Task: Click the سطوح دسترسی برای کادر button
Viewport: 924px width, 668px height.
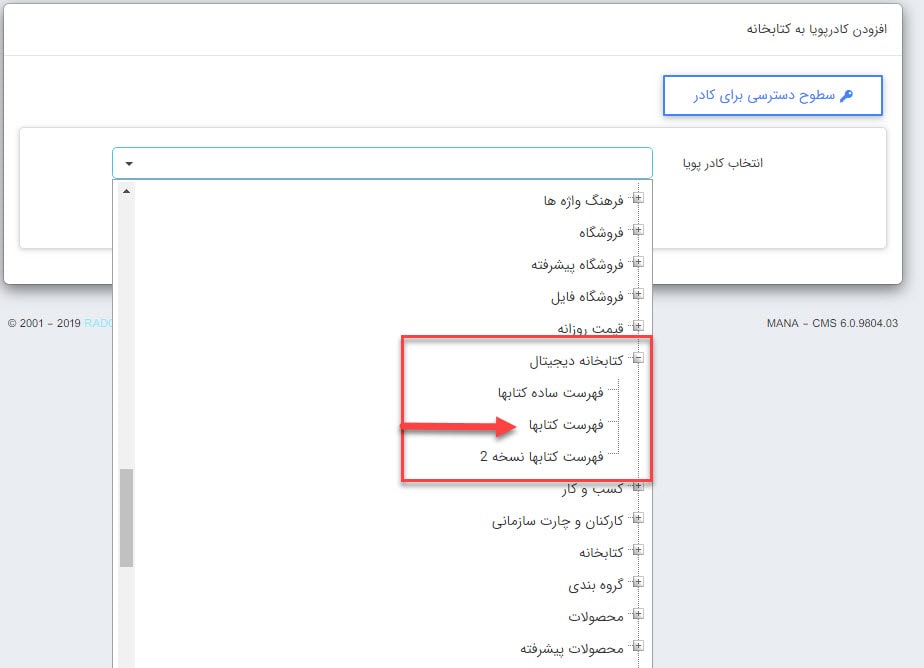Action: coord(772,95)
